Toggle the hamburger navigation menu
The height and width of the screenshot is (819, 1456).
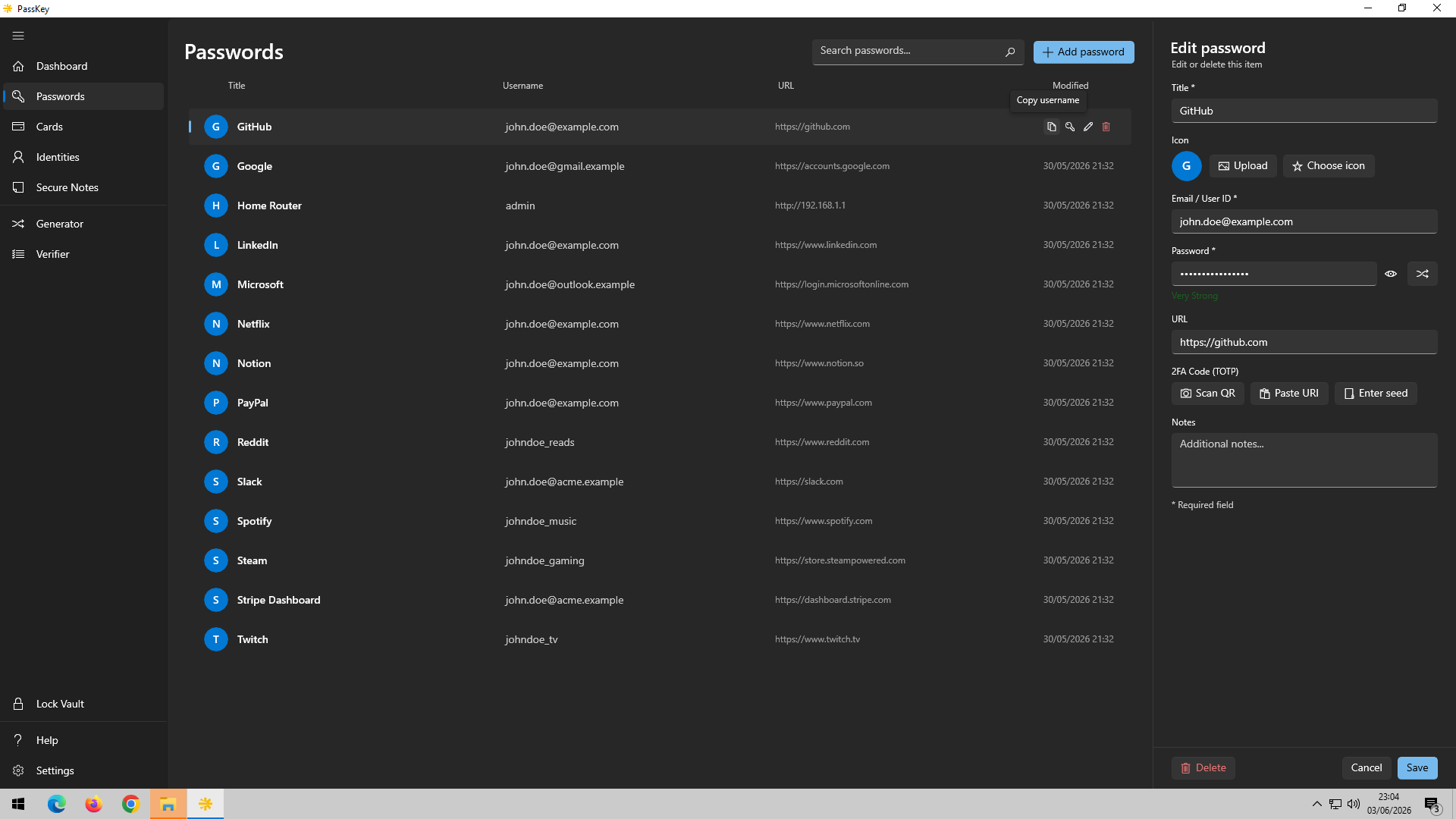[x=18, y=36]
